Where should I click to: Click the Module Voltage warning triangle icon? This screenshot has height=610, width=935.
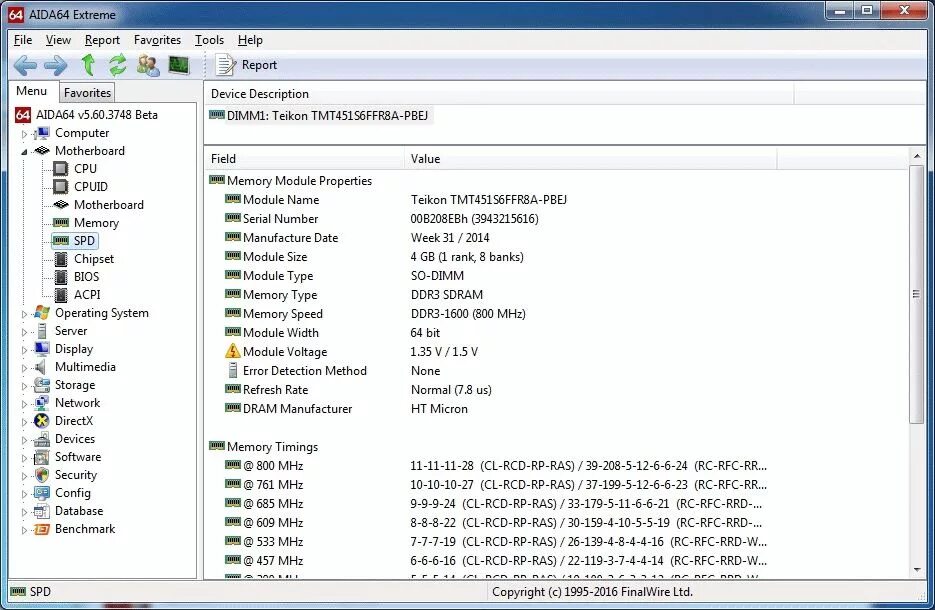point(233,351)
